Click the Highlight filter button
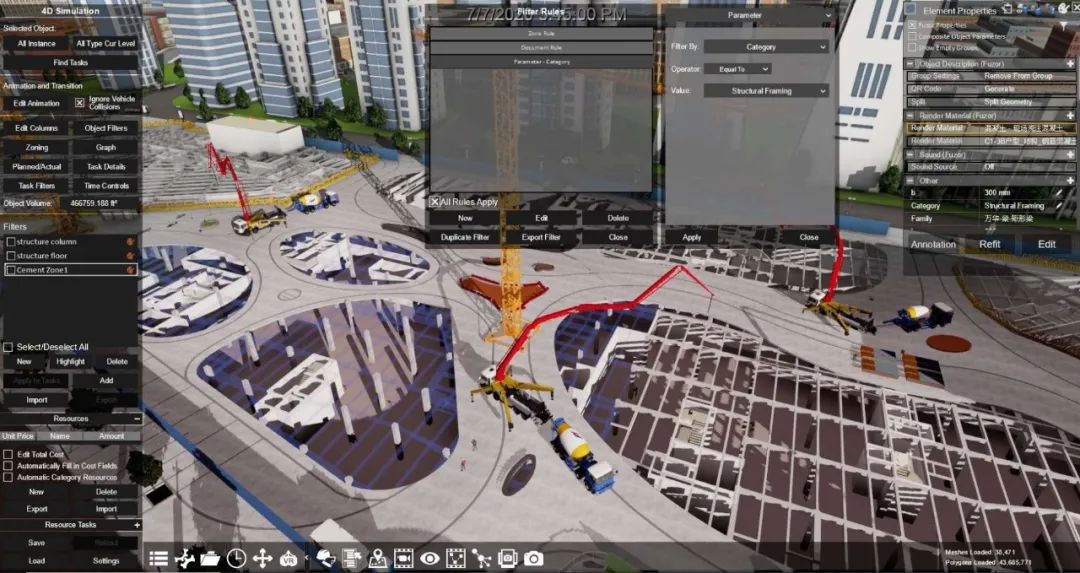Image resolution: width=1080 pixels, height=573 pixels. pyautogui.click(x=70, y=362)
